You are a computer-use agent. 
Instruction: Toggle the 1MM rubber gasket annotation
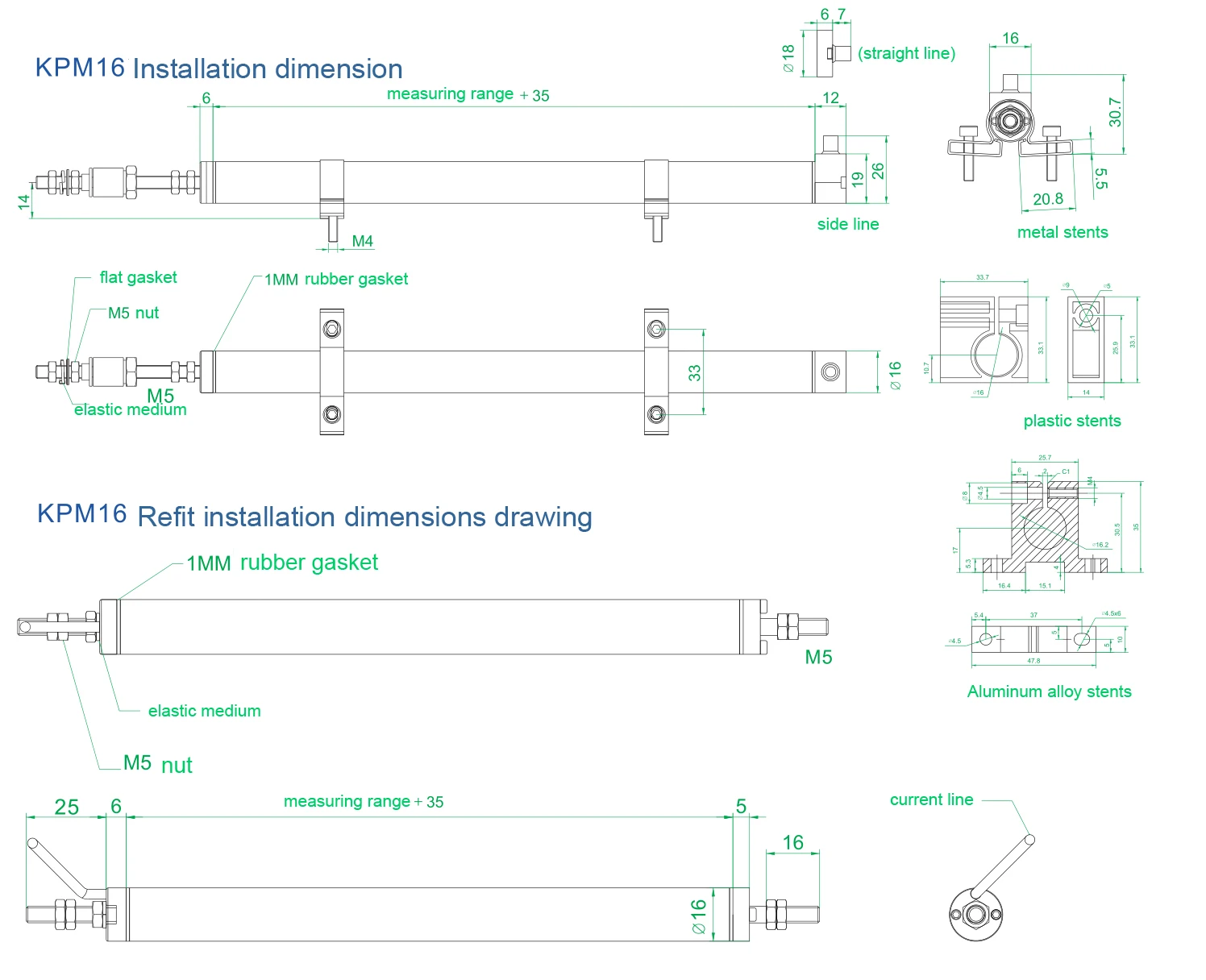(337, 280)
